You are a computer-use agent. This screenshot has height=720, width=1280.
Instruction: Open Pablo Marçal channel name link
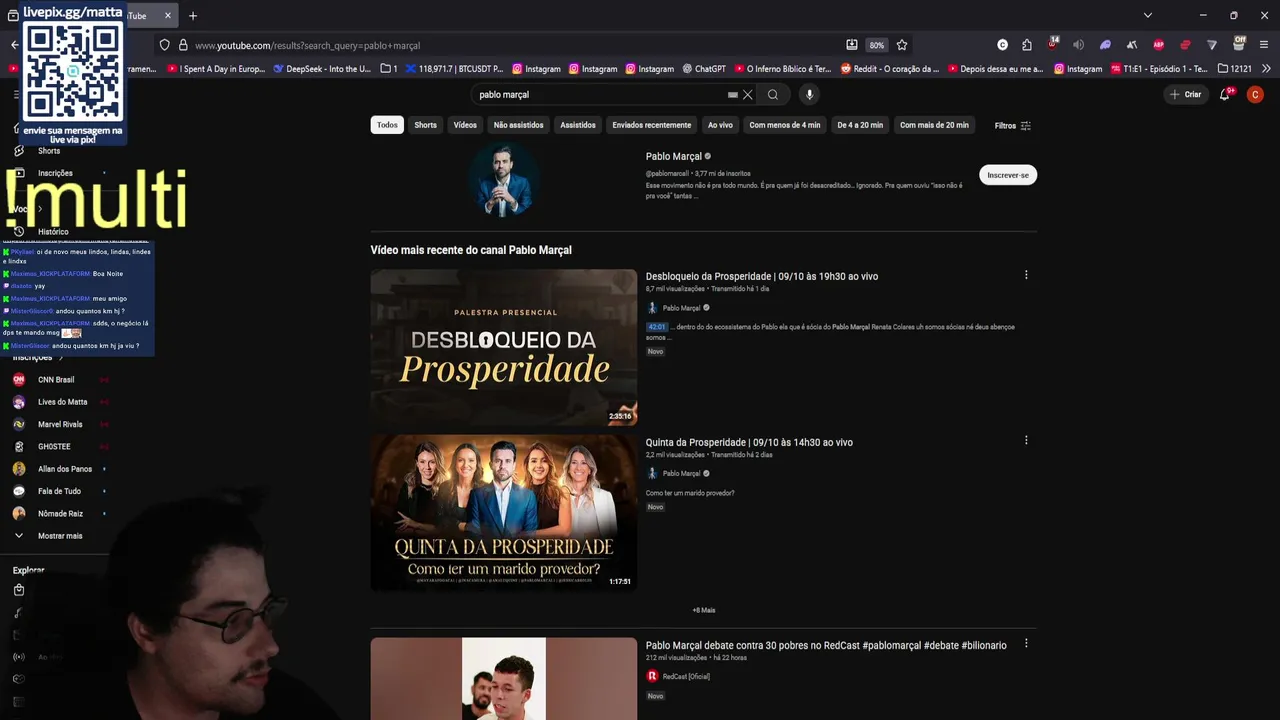[674, 156]
